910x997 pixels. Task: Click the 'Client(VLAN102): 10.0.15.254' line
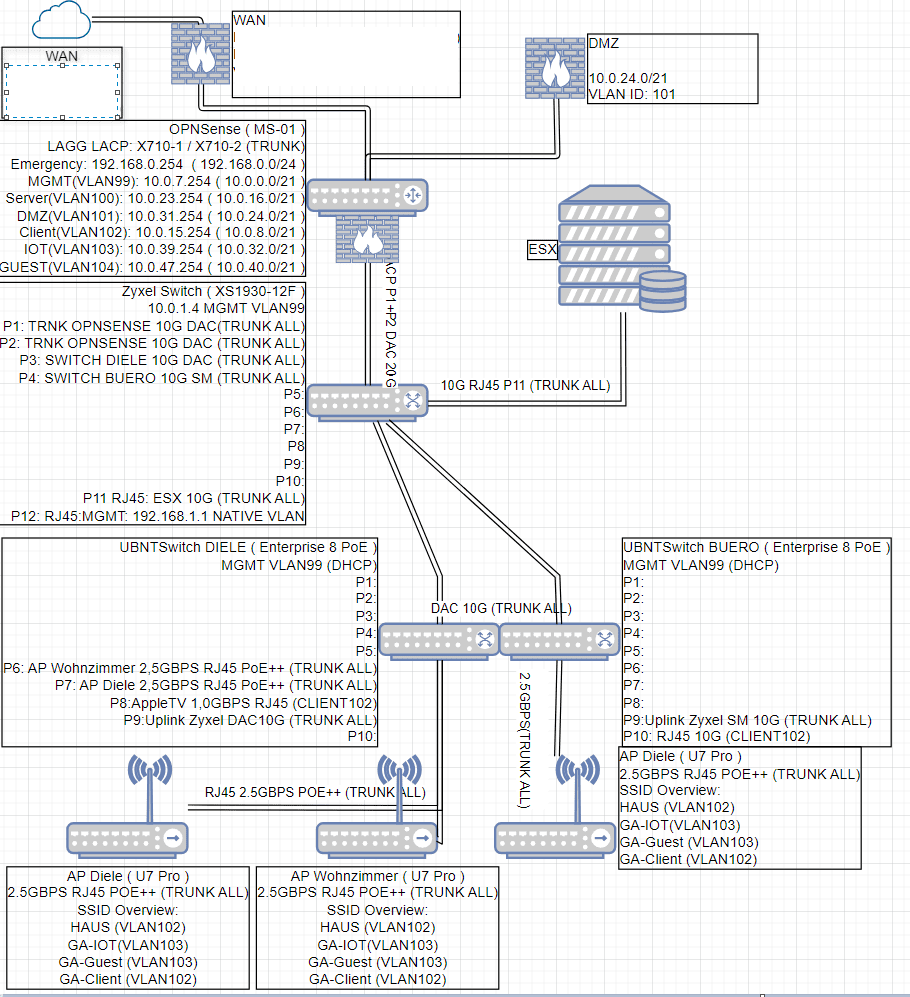point(162,233)
